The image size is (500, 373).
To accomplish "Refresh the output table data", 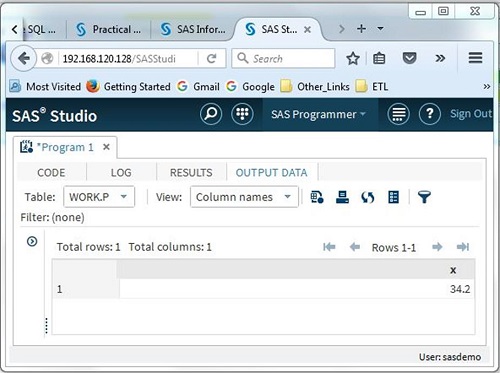I will pos(368,197).
